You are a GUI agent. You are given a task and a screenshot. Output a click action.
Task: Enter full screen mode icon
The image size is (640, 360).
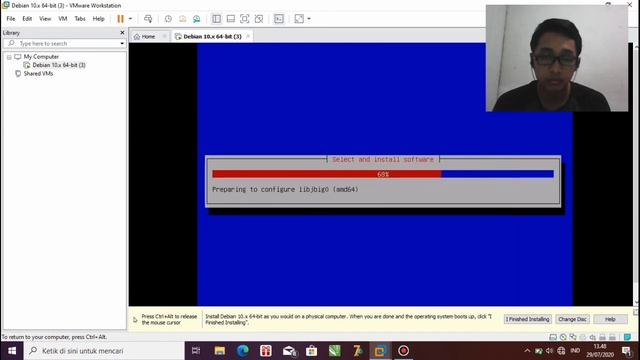[244, 19]
